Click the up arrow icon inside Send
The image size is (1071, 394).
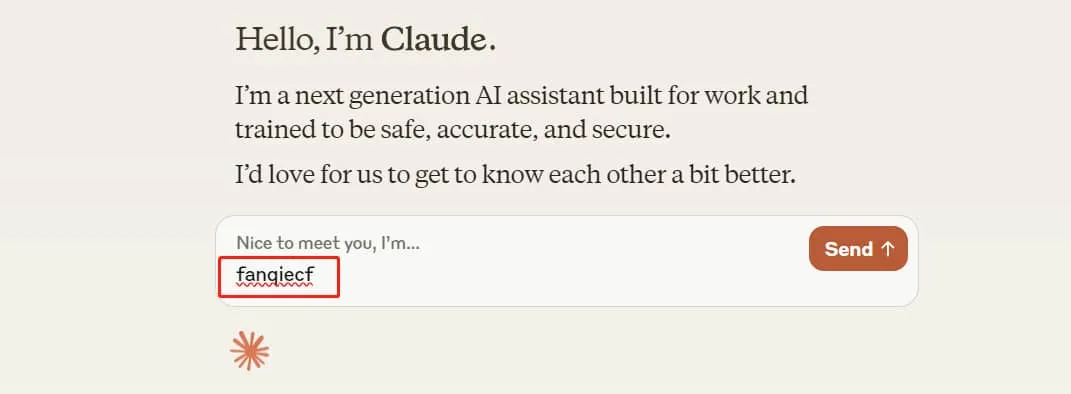tap(887, 249)
